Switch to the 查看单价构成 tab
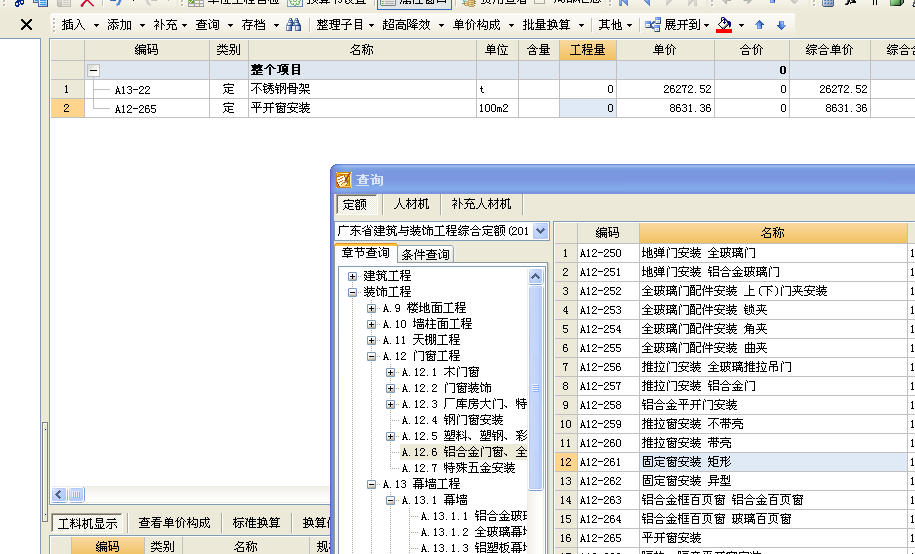The image size is (915, 554). [174, 523]
